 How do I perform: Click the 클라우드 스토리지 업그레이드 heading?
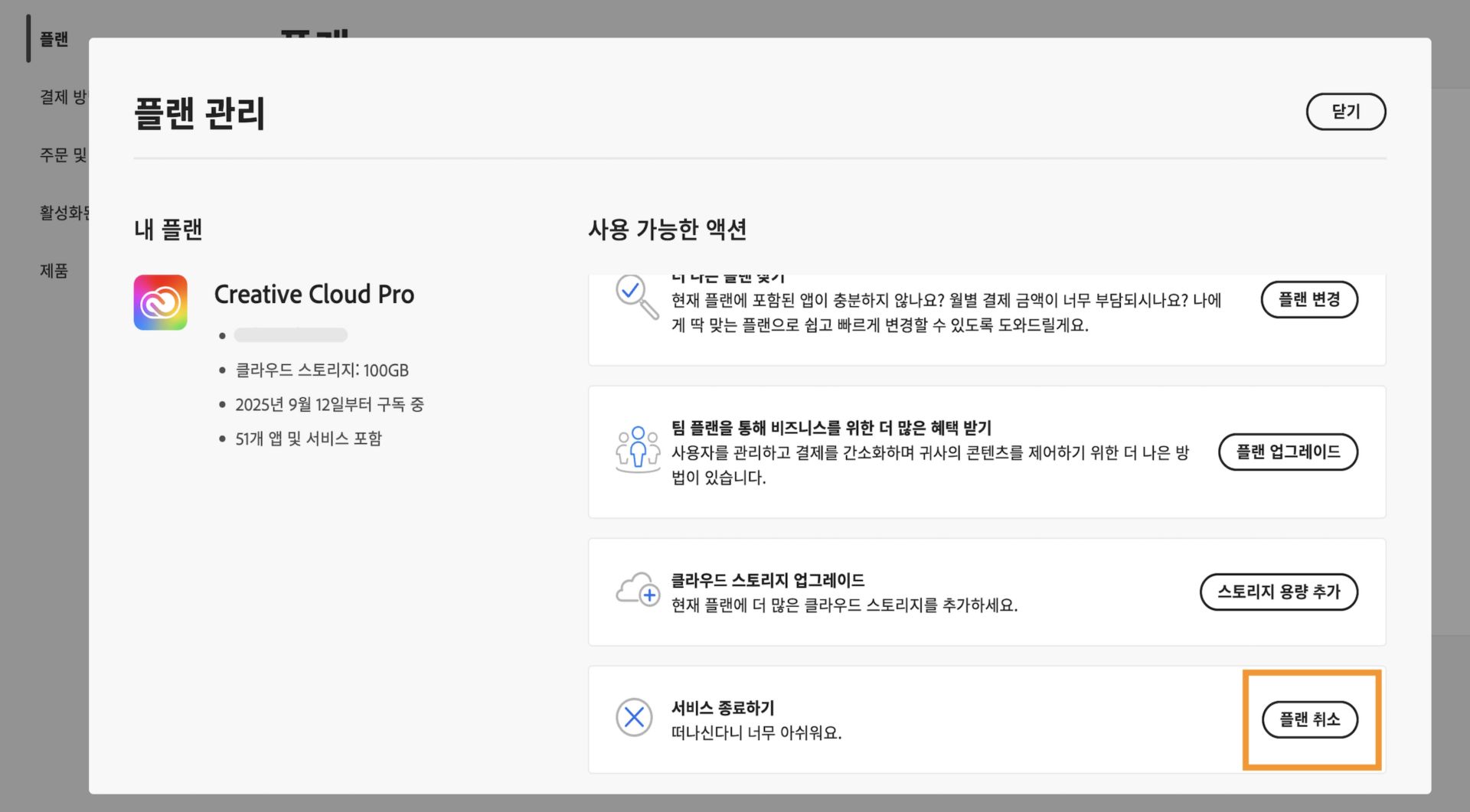[x=768, y=580]
